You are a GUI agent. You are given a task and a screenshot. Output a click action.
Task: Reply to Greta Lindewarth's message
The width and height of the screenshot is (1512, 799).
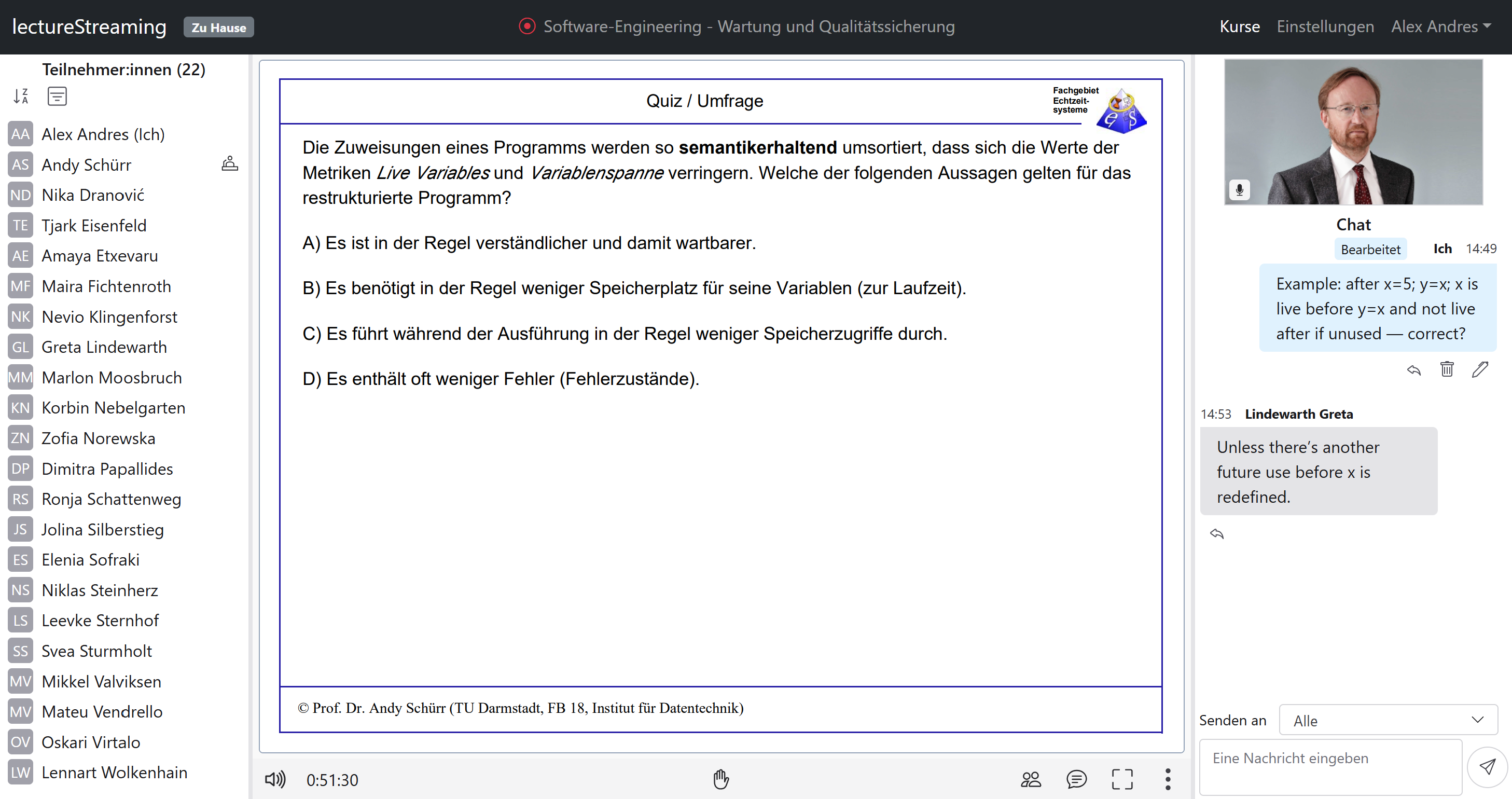(x=1217, y=534)
